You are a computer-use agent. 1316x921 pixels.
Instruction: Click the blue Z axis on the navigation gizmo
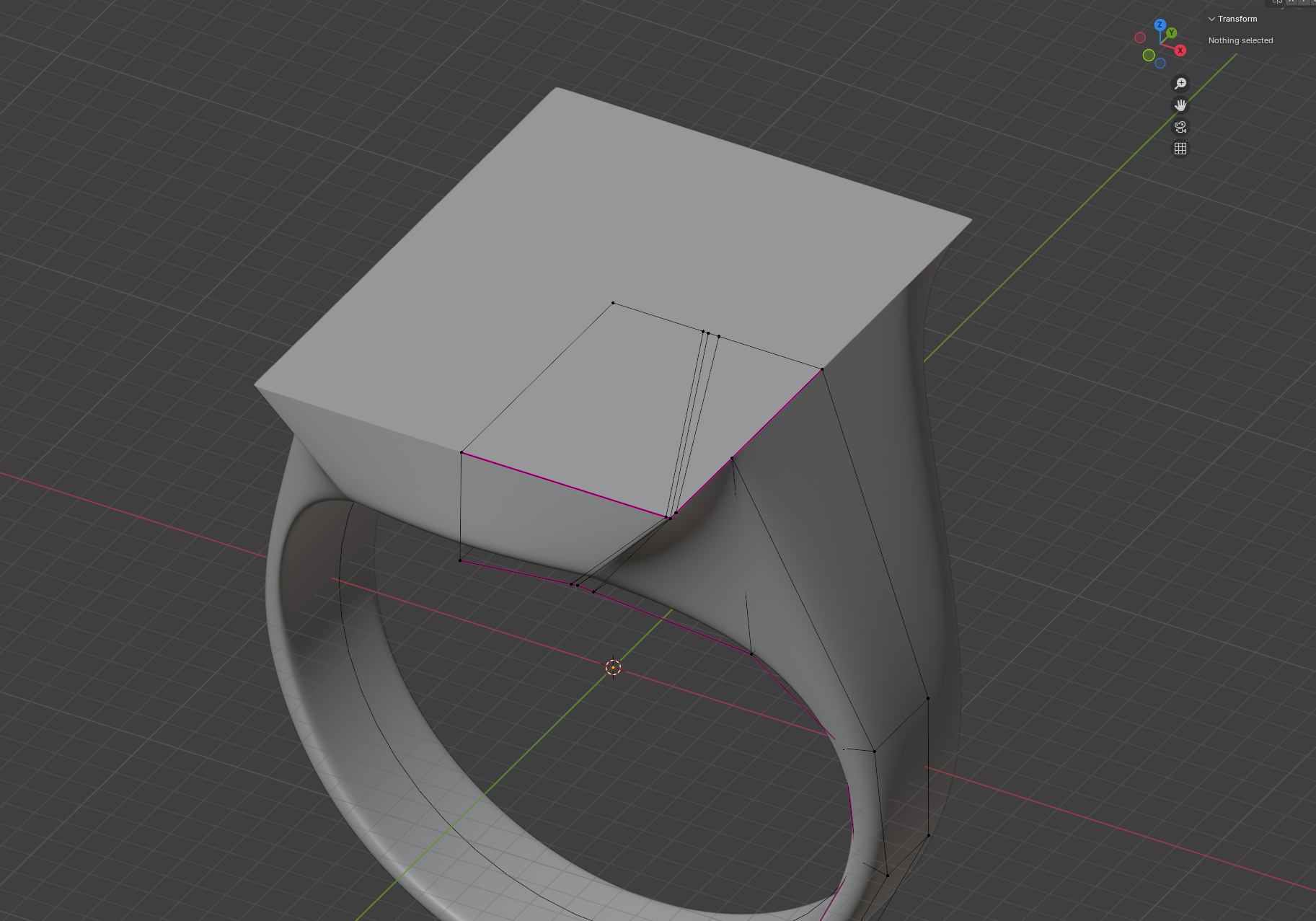(x=1160, y=25)
